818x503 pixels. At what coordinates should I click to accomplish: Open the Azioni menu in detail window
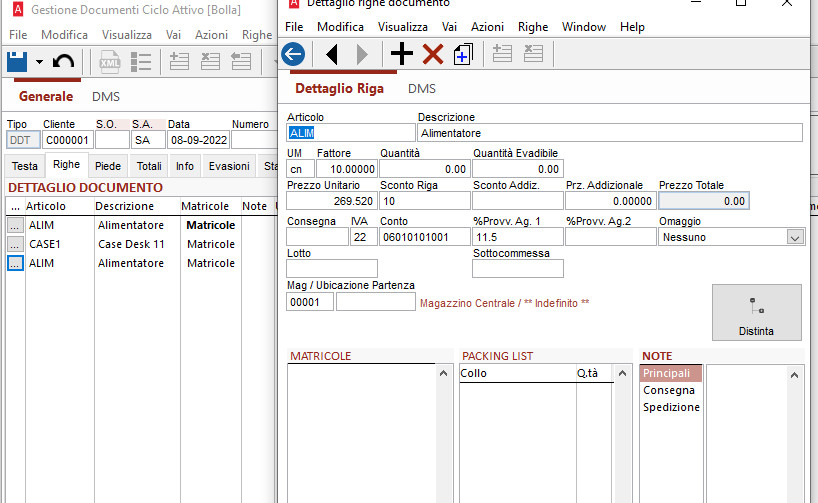[x=487, y=27]
